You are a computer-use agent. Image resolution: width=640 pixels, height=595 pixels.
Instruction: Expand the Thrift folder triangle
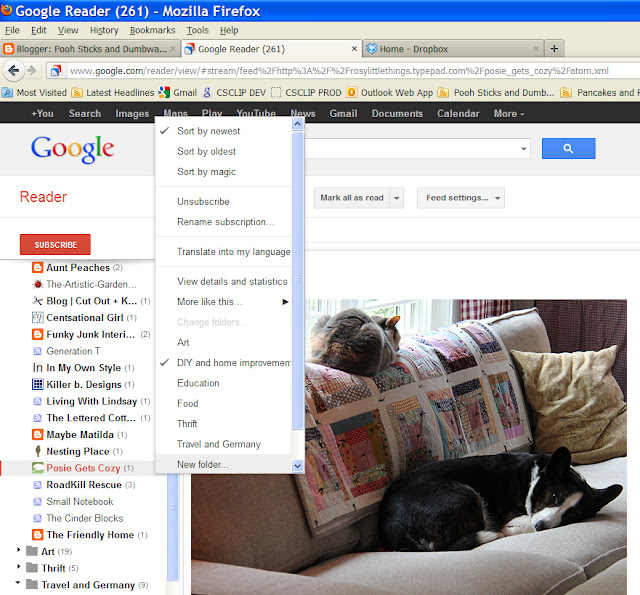(18, 567)
